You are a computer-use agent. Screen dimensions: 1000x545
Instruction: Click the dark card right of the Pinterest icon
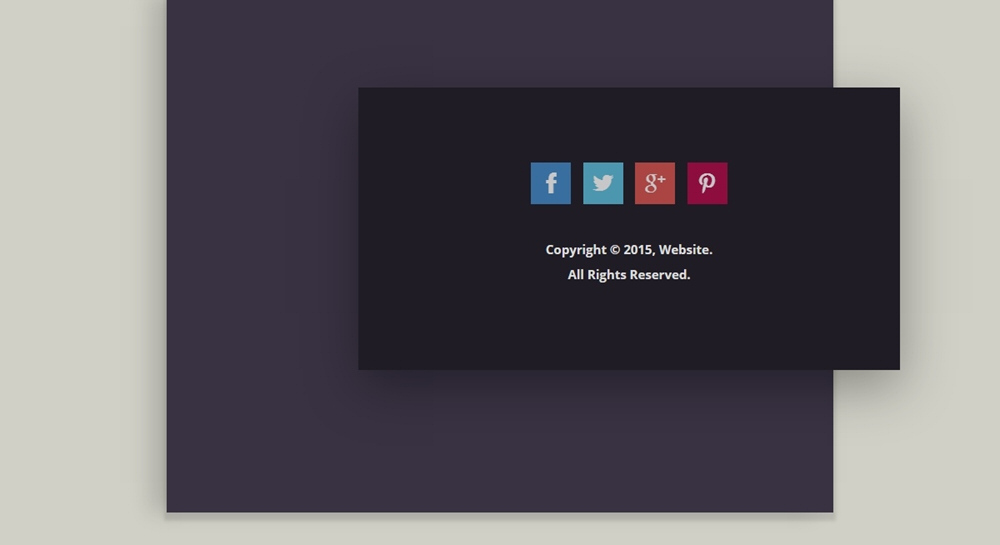click(x=810, y=183)
